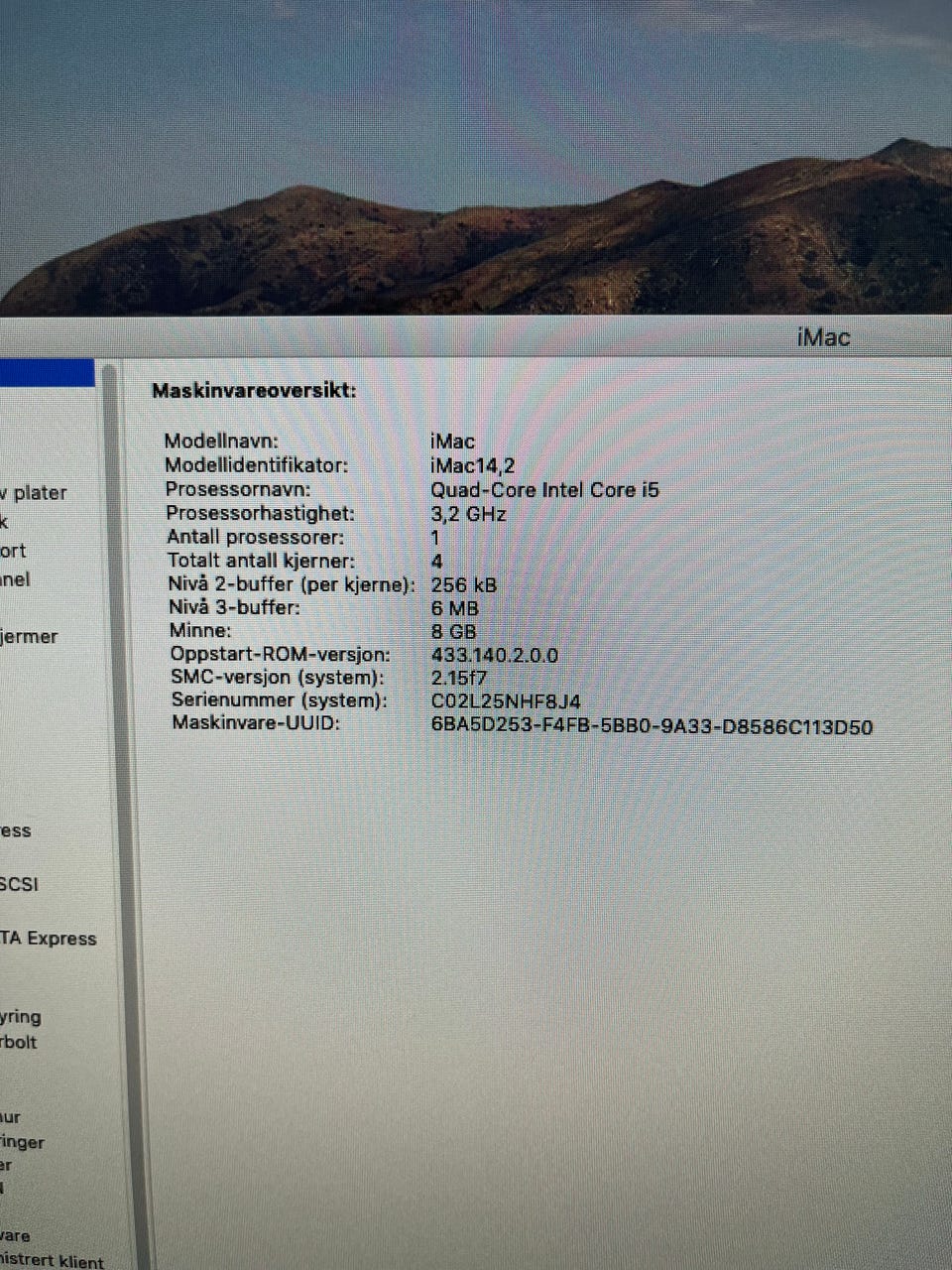Open the sidebar item ending in "nistrert klient"
The height and width of the screenshot is (1270, 952).
[x=52, y=1262]
